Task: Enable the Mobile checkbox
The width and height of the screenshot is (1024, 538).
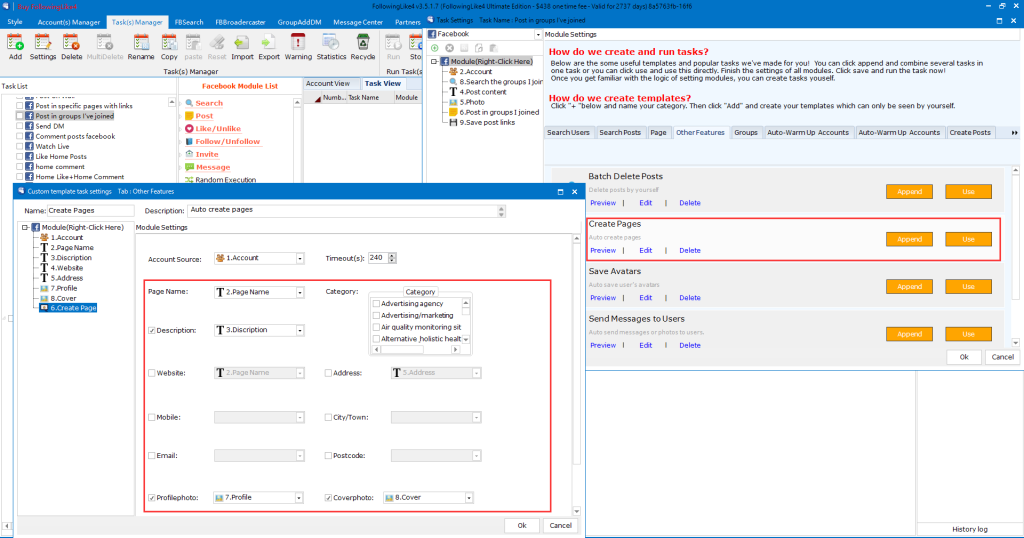Action: (152, 417)
